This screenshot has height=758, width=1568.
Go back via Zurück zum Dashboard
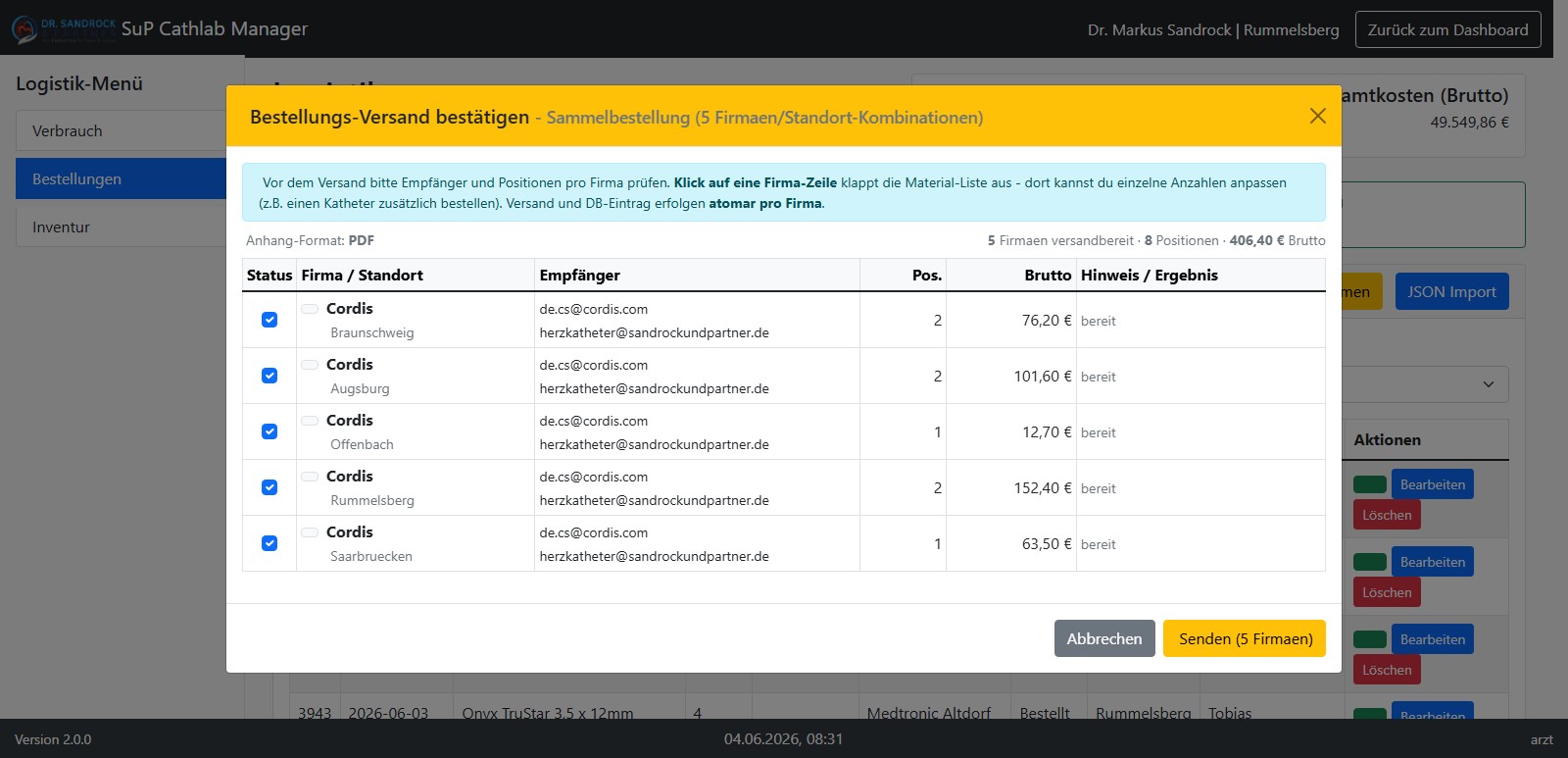tap(1447, 29)
